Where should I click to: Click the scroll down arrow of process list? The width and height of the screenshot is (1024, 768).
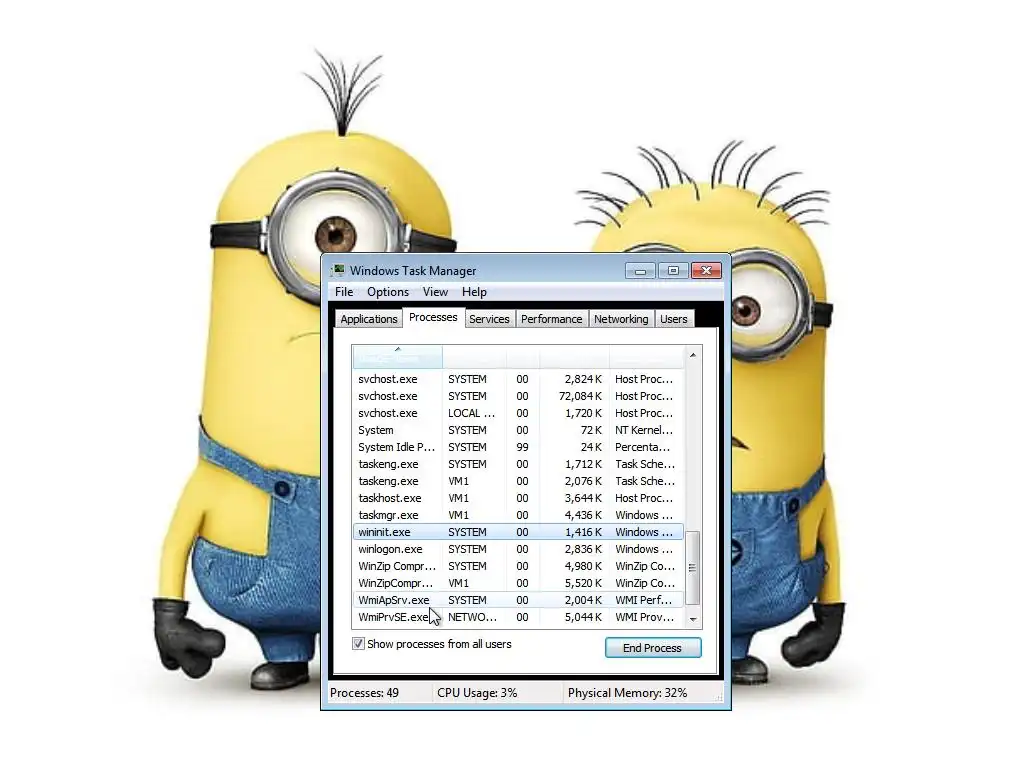coord(693,619)
